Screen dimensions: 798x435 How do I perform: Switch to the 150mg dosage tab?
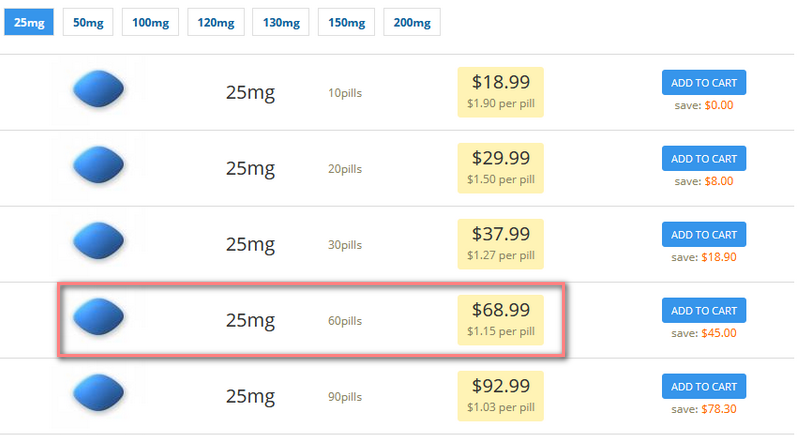[x=346, y=22]
